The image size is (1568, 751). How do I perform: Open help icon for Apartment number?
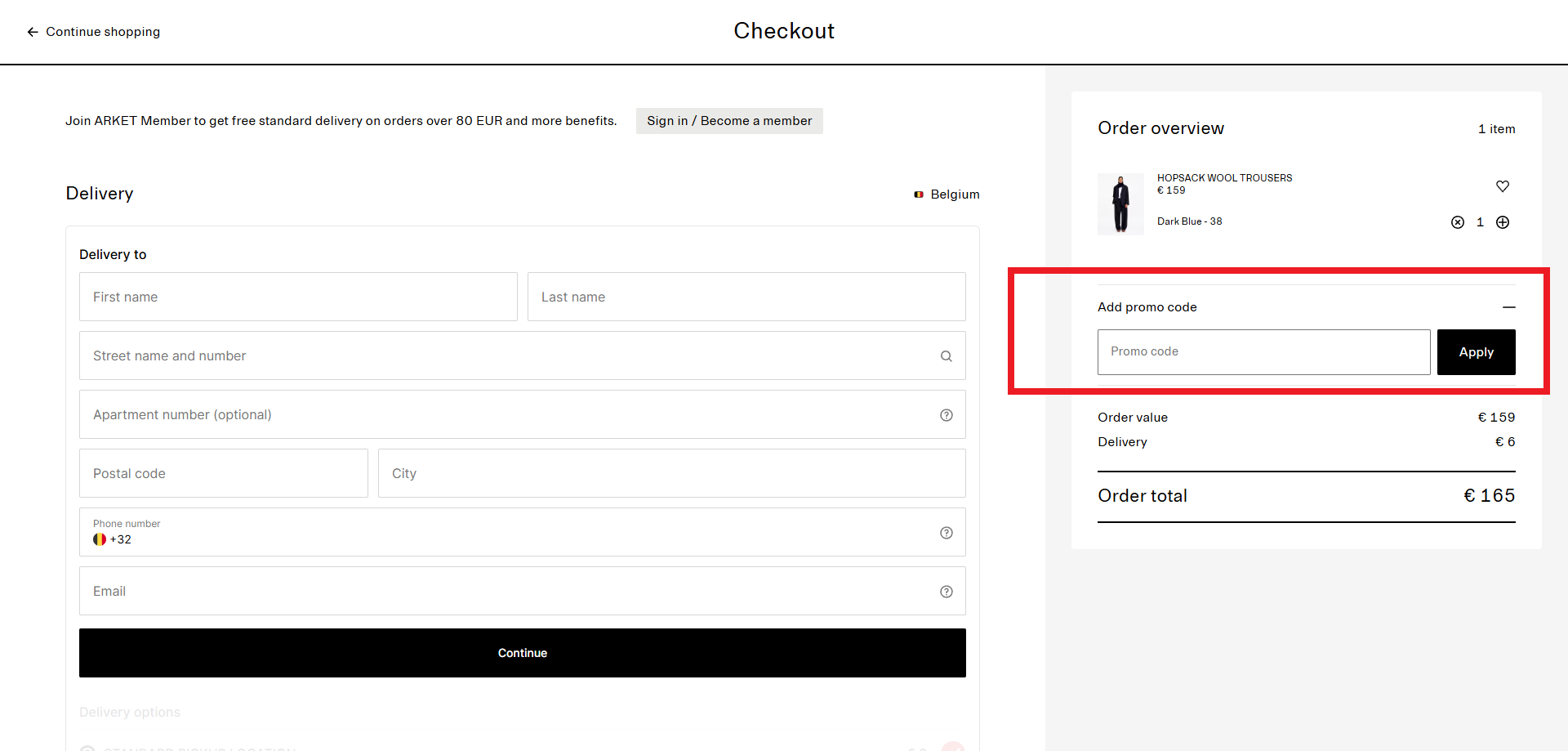tap(947, 415)
